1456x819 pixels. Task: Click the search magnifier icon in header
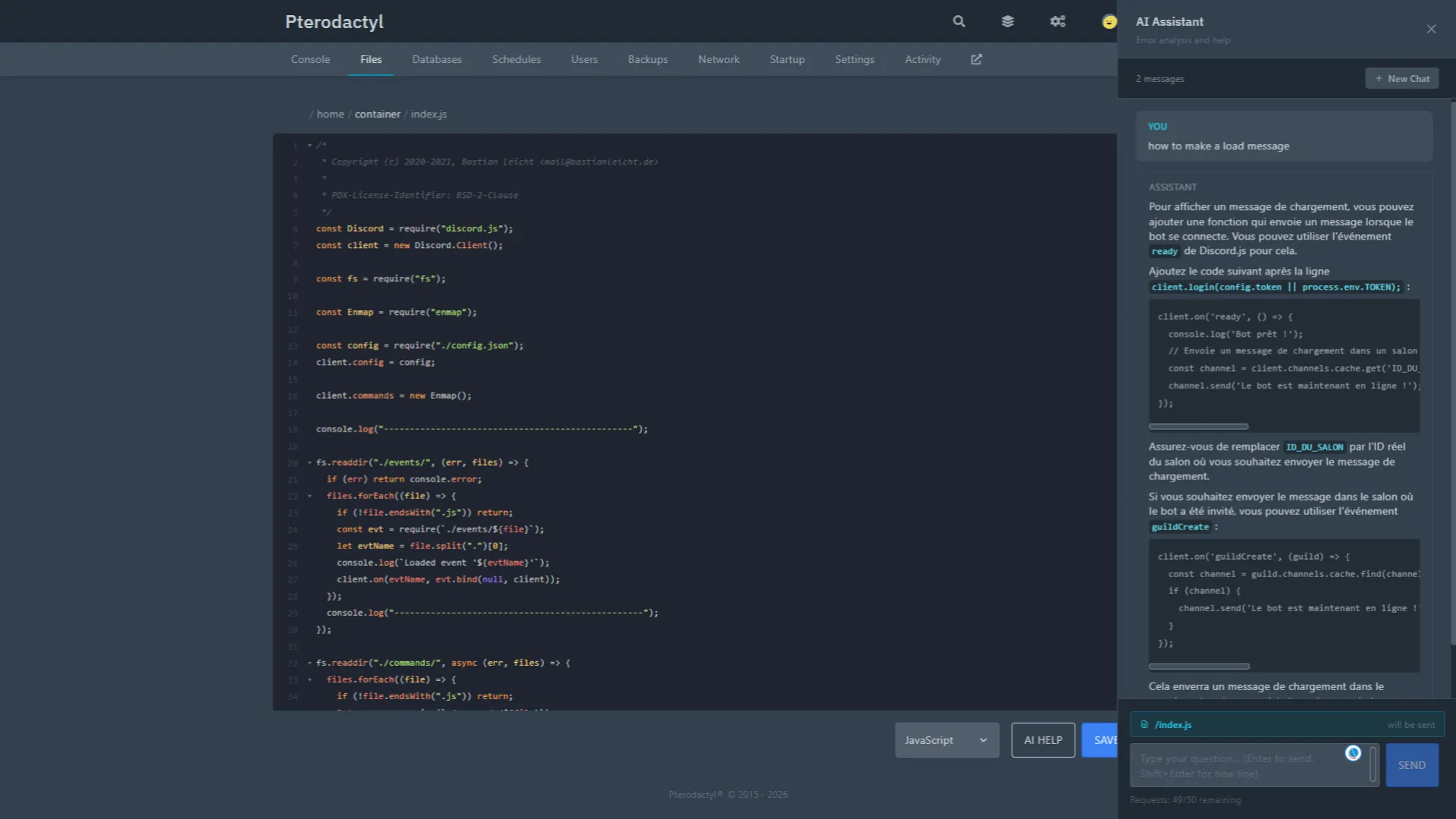tap(959, 21)
